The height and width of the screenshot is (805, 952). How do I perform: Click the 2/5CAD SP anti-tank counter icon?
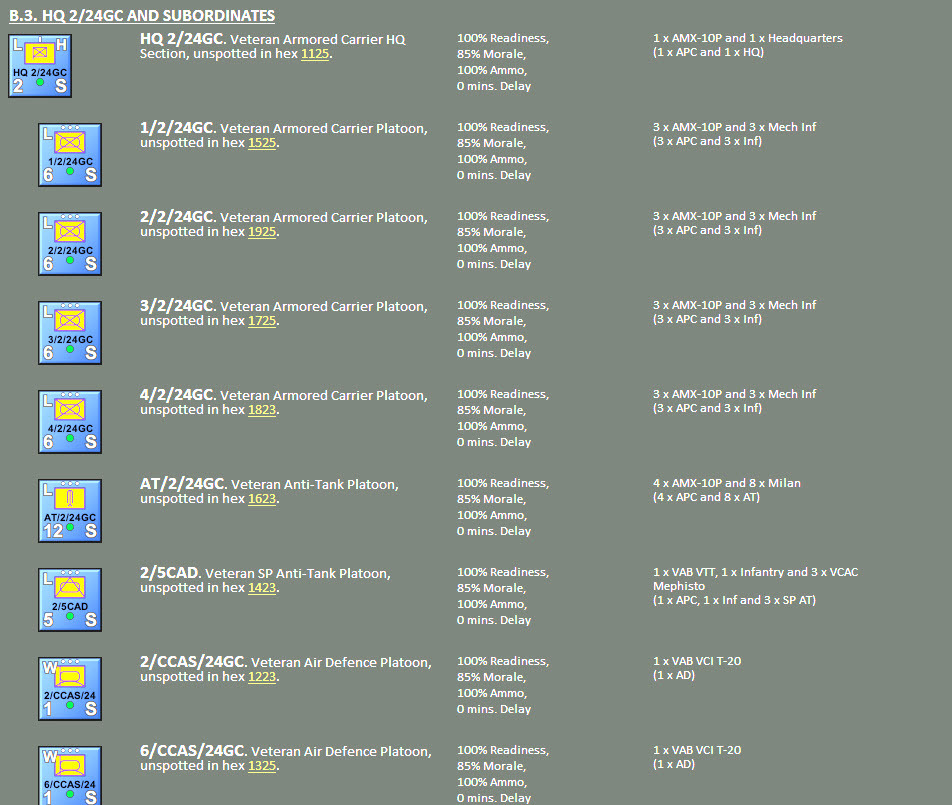pyautogui.click(x=70, y=600)
